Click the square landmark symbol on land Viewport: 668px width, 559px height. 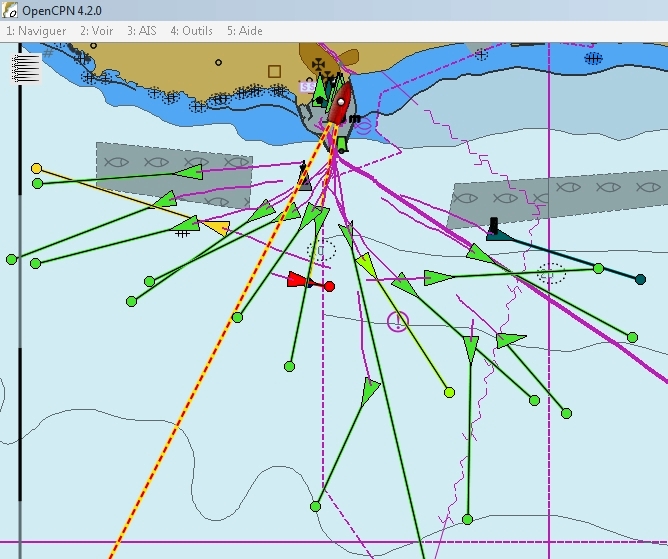tap(274, 71)
